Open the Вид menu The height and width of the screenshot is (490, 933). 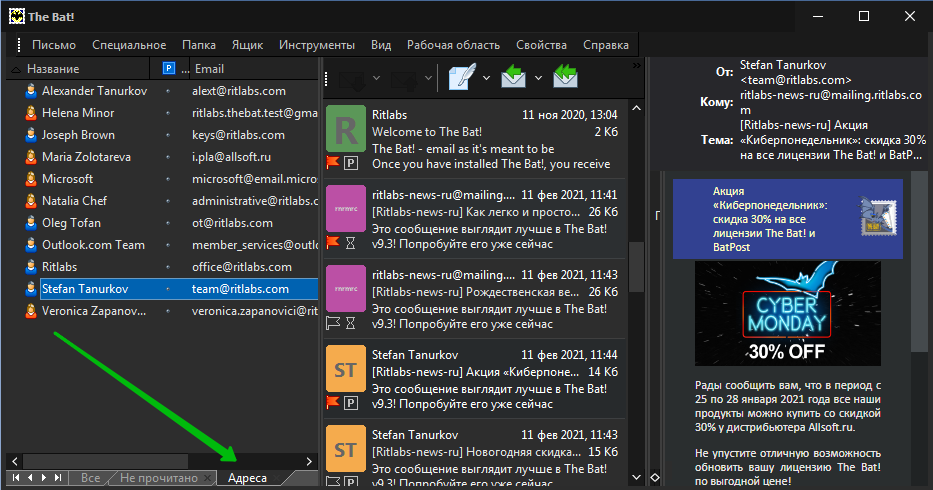tap(381, 45)
